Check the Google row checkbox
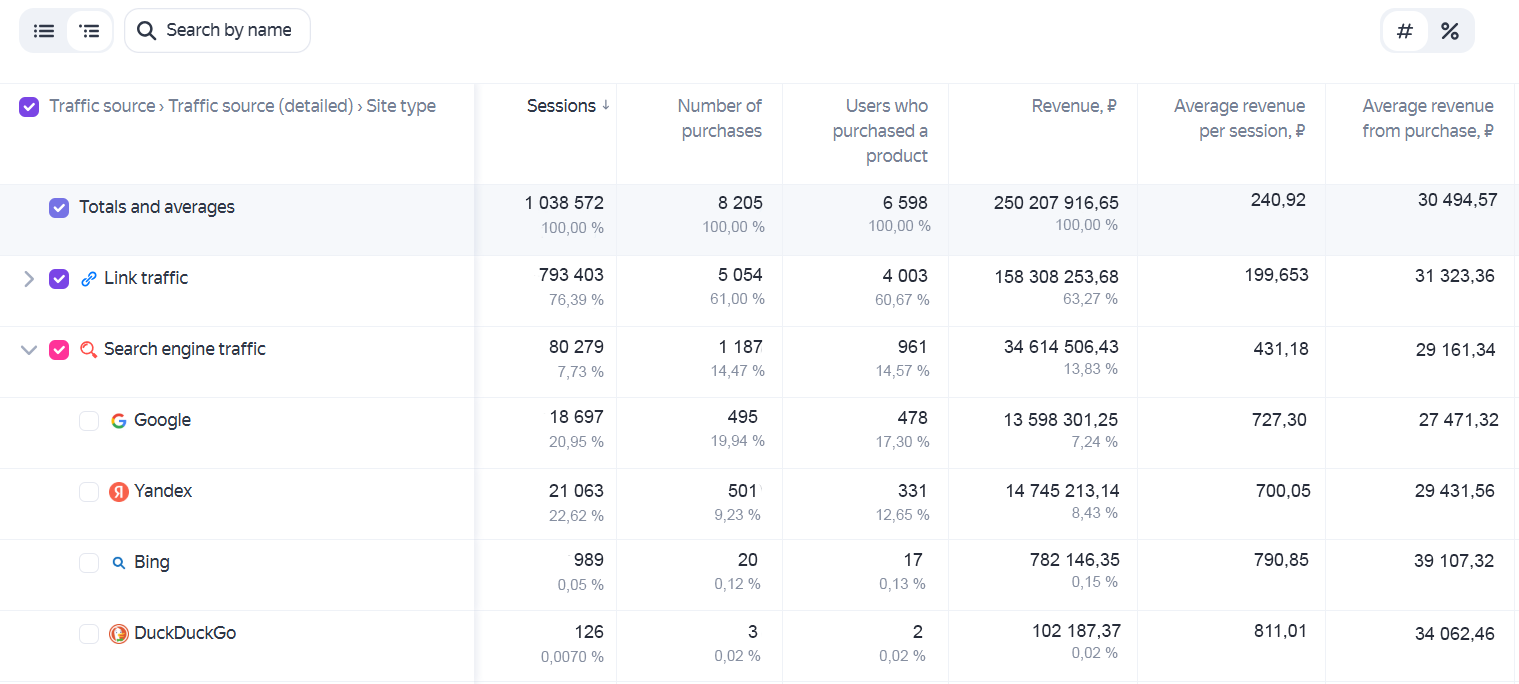The width and height of the screenshot is (1519, 684). click(89, 421)
